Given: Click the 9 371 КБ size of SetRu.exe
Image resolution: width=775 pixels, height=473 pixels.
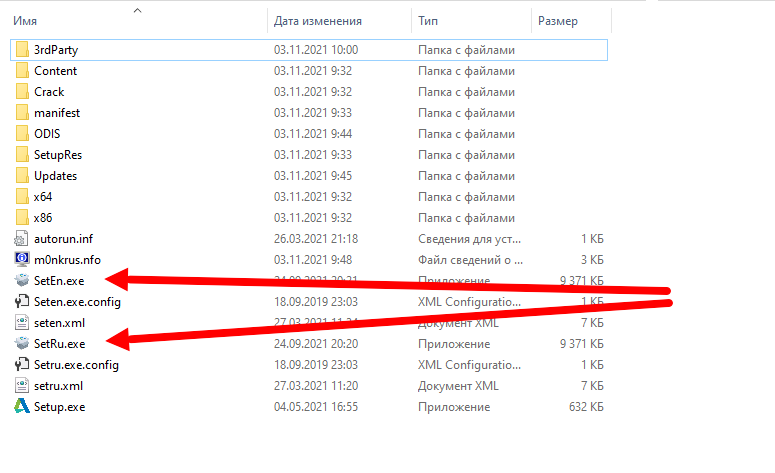Looking at the screenshot, I should (582, 344).
